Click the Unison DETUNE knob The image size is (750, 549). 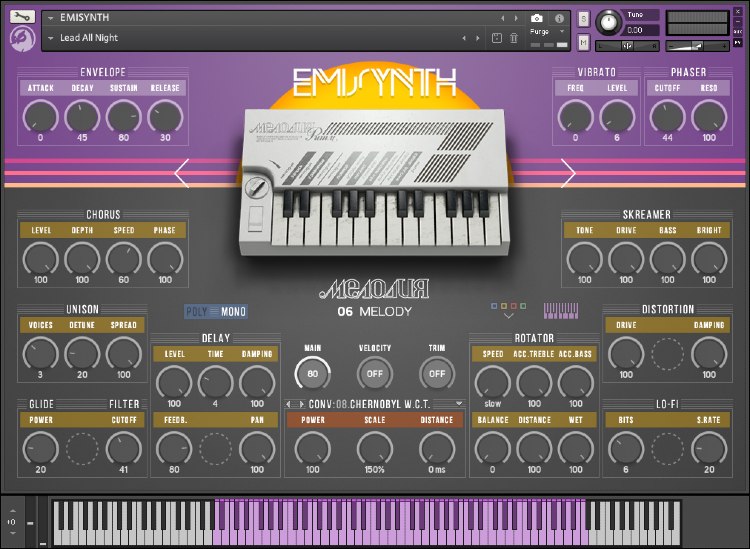82,353
